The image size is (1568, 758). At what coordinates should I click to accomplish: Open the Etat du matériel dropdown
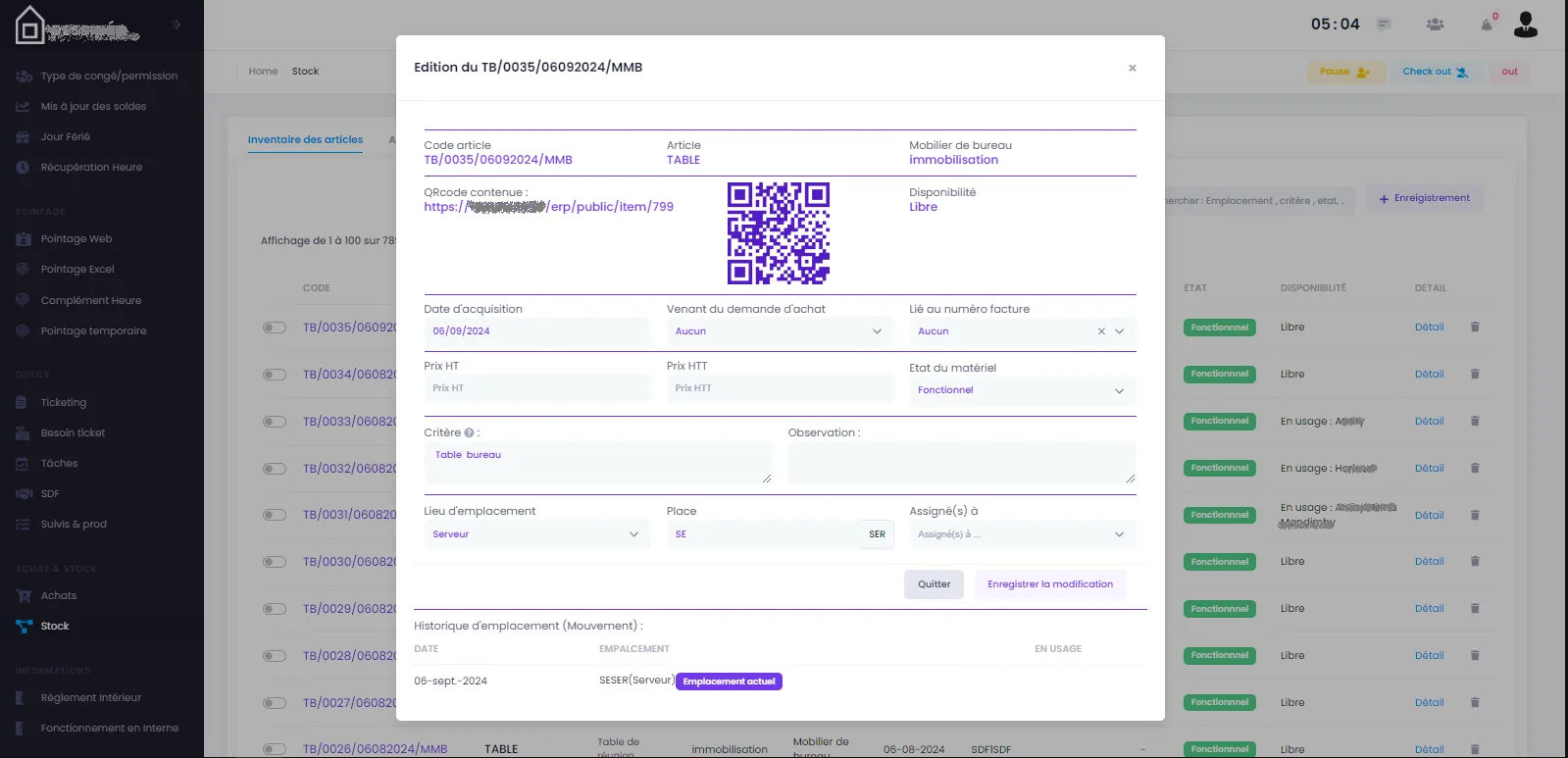tap(1023, 390)
